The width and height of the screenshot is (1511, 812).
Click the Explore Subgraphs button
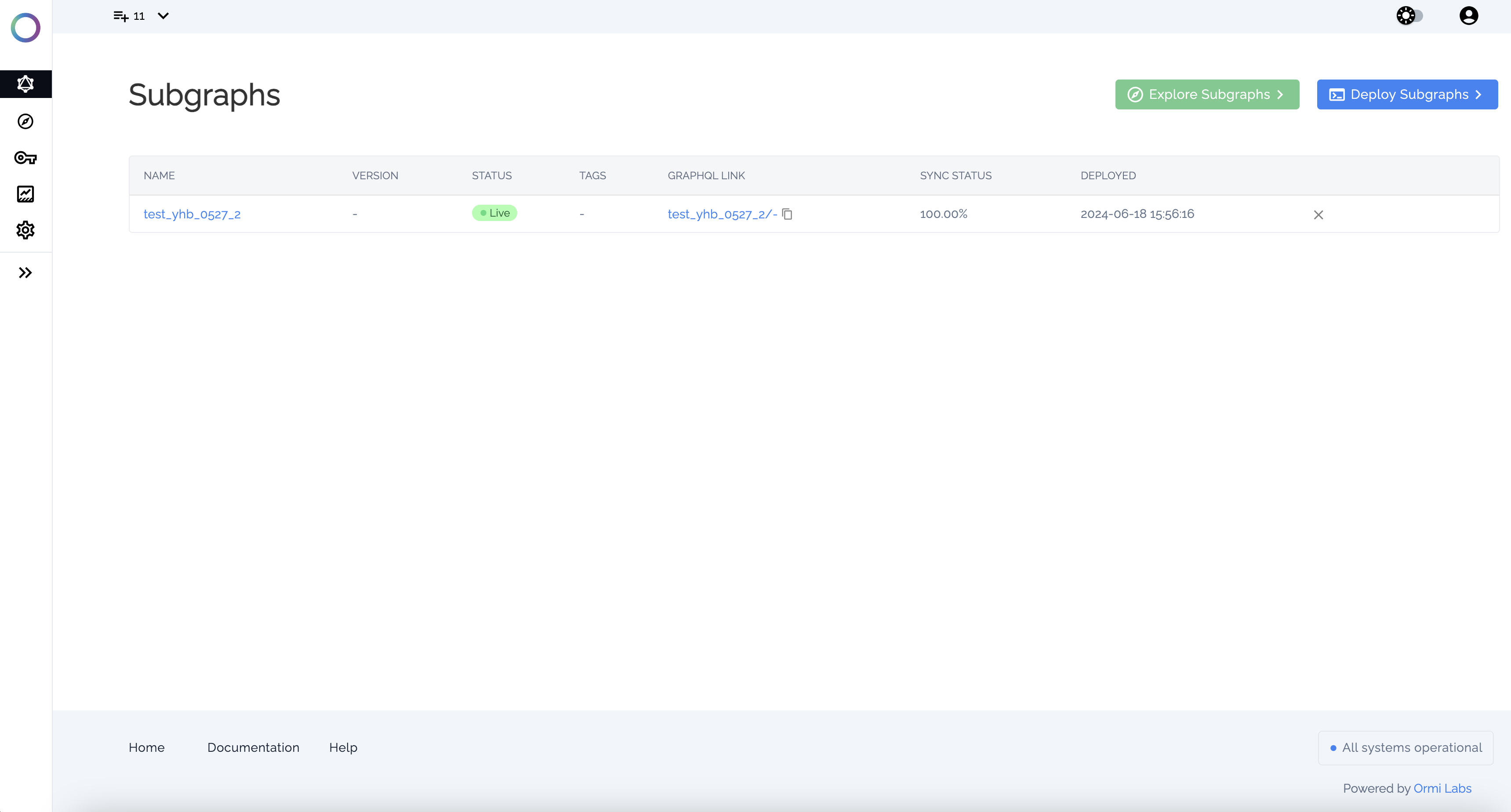click(1206, 94)
